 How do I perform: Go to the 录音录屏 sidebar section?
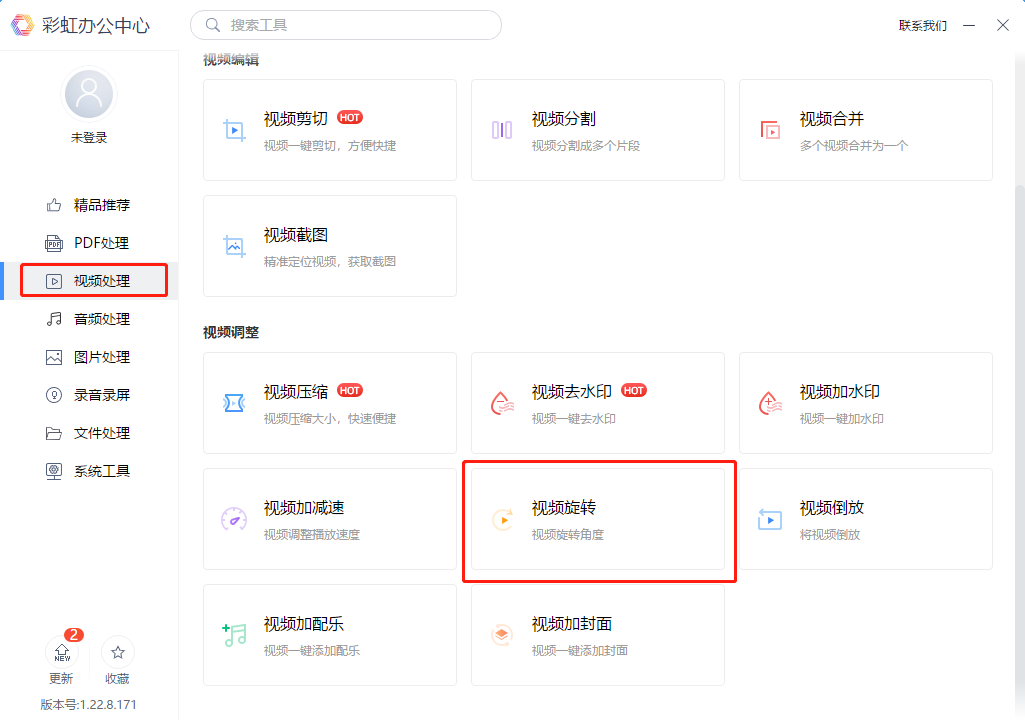point(100,395)
